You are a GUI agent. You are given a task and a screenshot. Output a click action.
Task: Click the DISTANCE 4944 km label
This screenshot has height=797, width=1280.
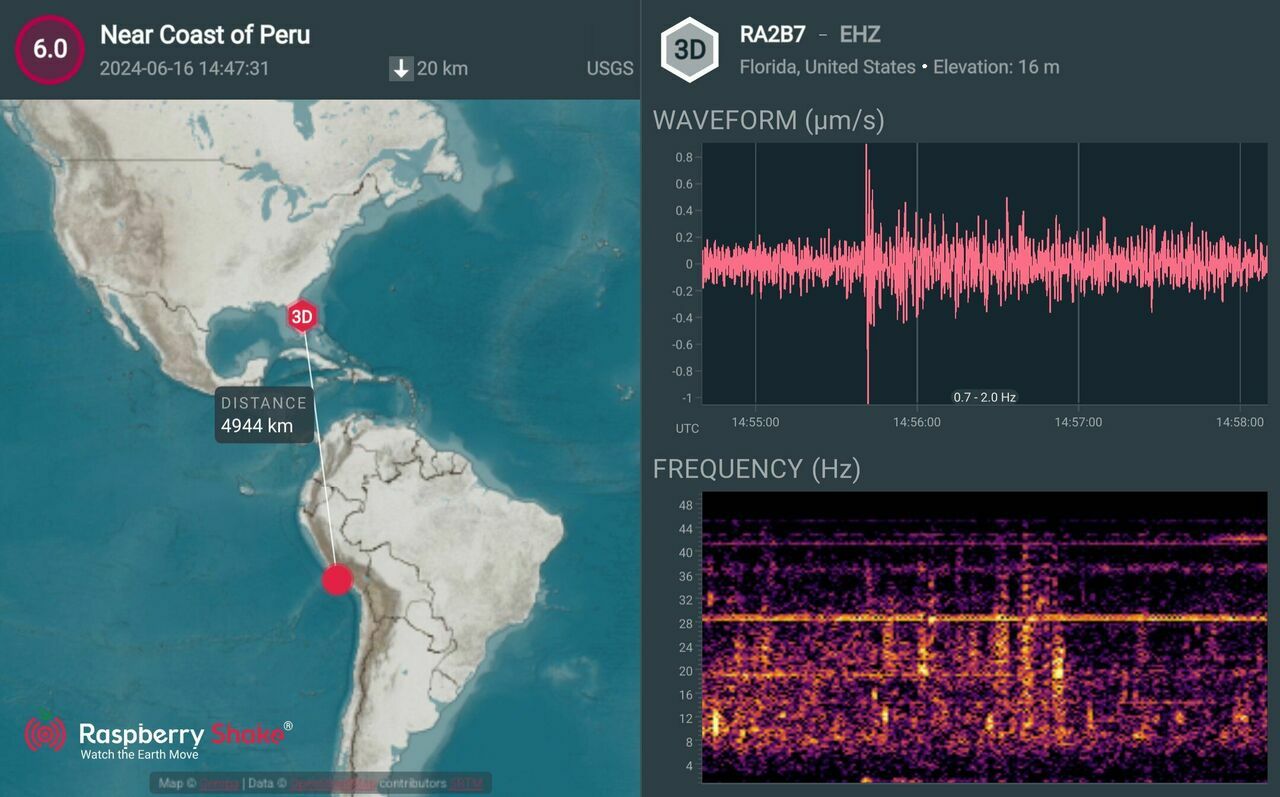coord(264,415)
